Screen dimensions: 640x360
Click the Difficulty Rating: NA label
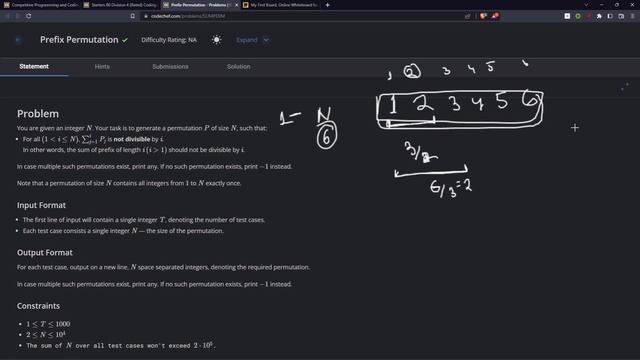pos(169,40)
